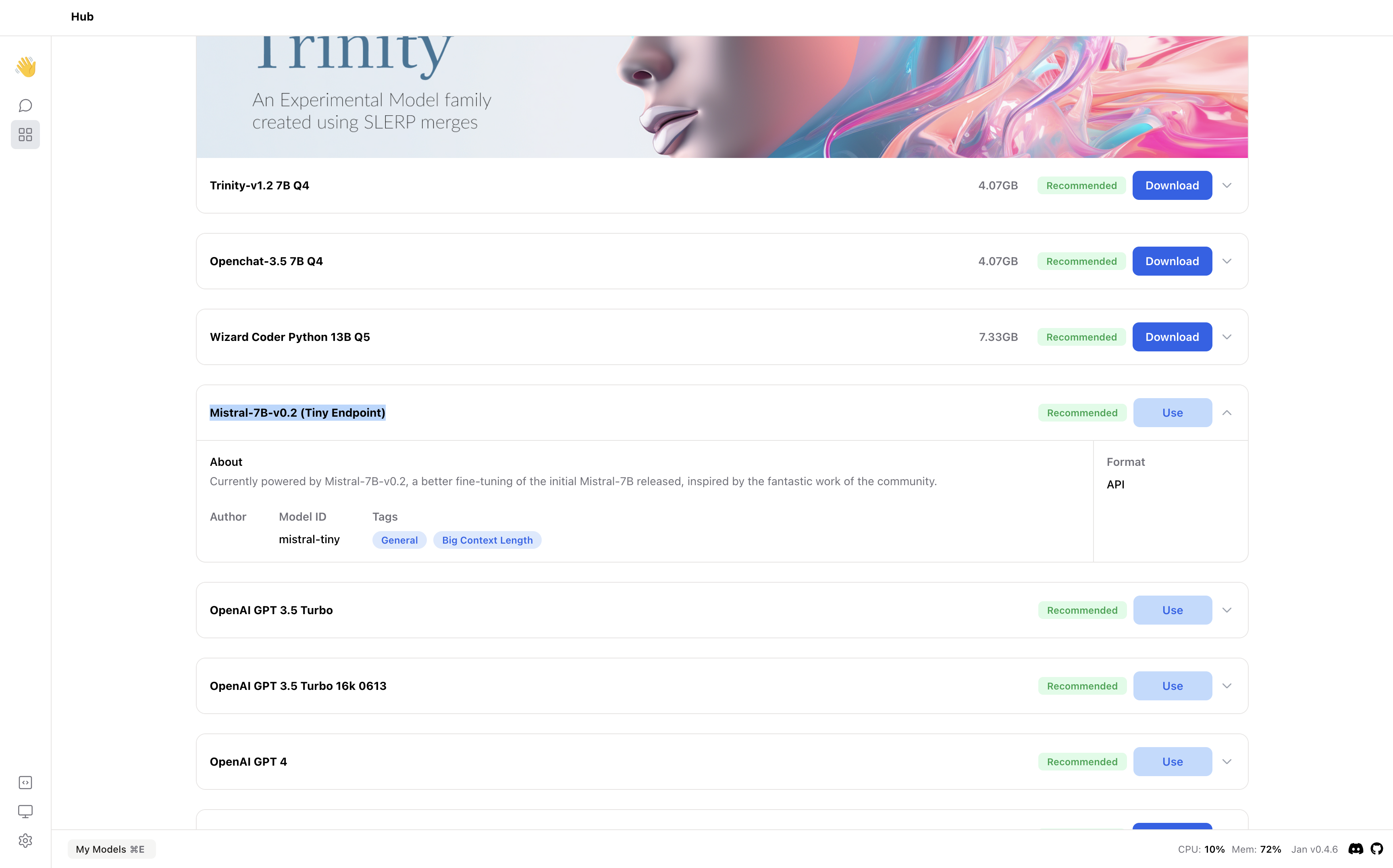Viewport: 1393px width, 868px height.
Task: Click Big Context Length tag filter
Action: pyautogui.click(x=487, y=540)
